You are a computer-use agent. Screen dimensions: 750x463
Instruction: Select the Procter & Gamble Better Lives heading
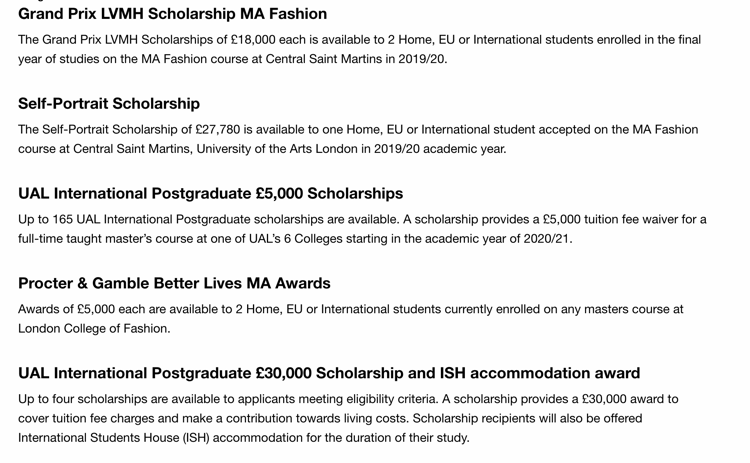point(174,283)
